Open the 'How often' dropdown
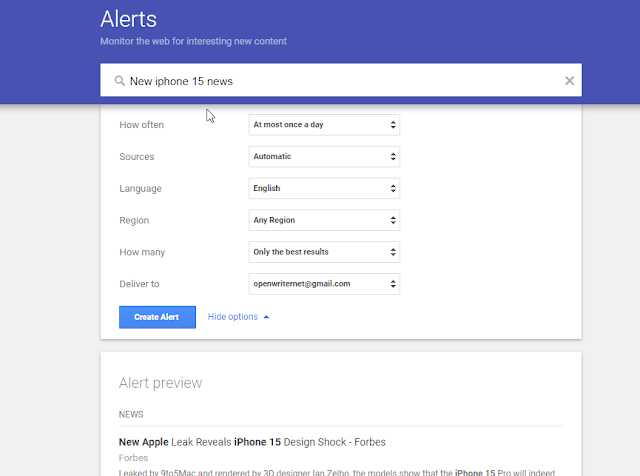This screenshot has width=640, height=476. [x=324, y=125]
